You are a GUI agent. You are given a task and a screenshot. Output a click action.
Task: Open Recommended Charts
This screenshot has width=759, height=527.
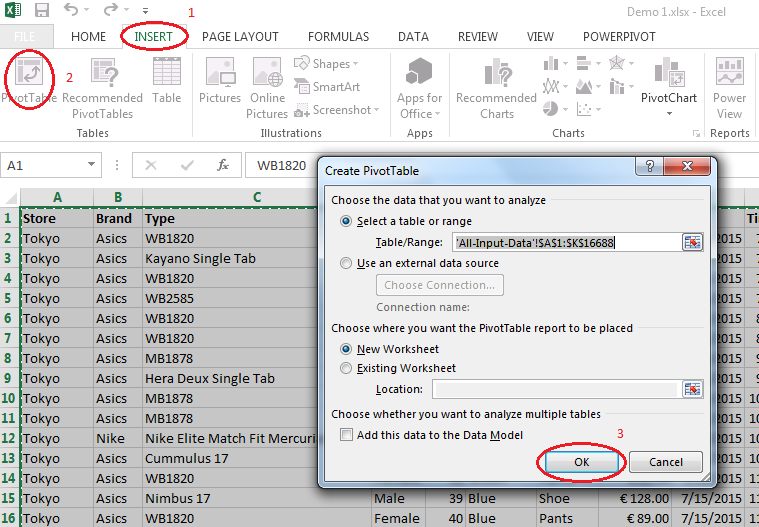(497, 88)
